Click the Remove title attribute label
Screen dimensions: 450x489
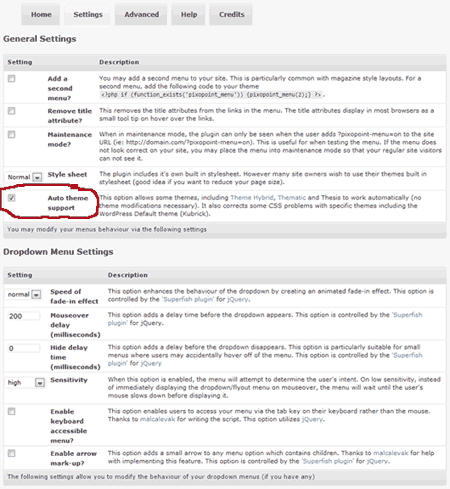[69, 116]
